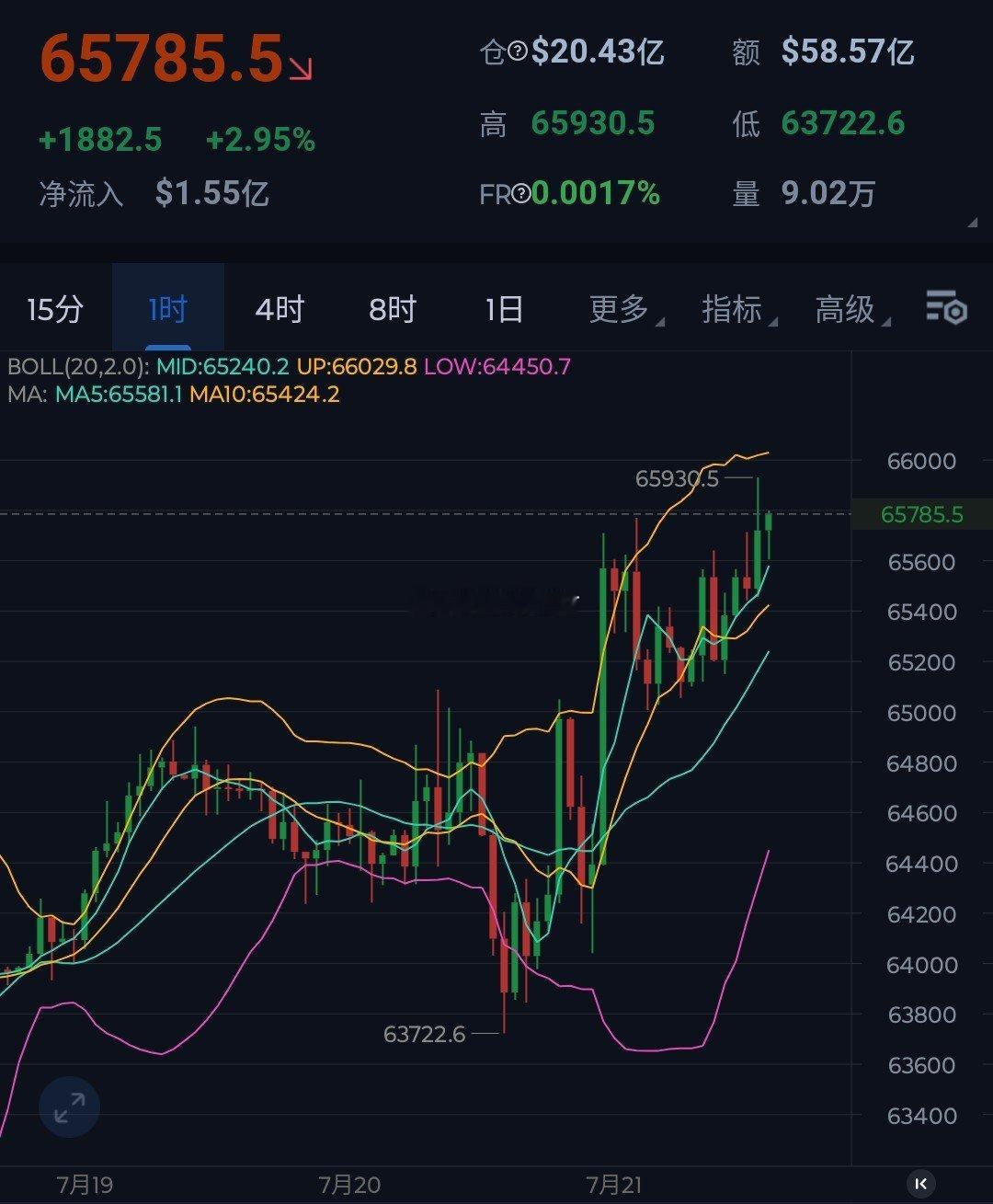The width and height of the screenshot is (993, 1204).
Task: Tap the current price tag on the price axis
Action: pyautogui.click(x=922, y=514)
